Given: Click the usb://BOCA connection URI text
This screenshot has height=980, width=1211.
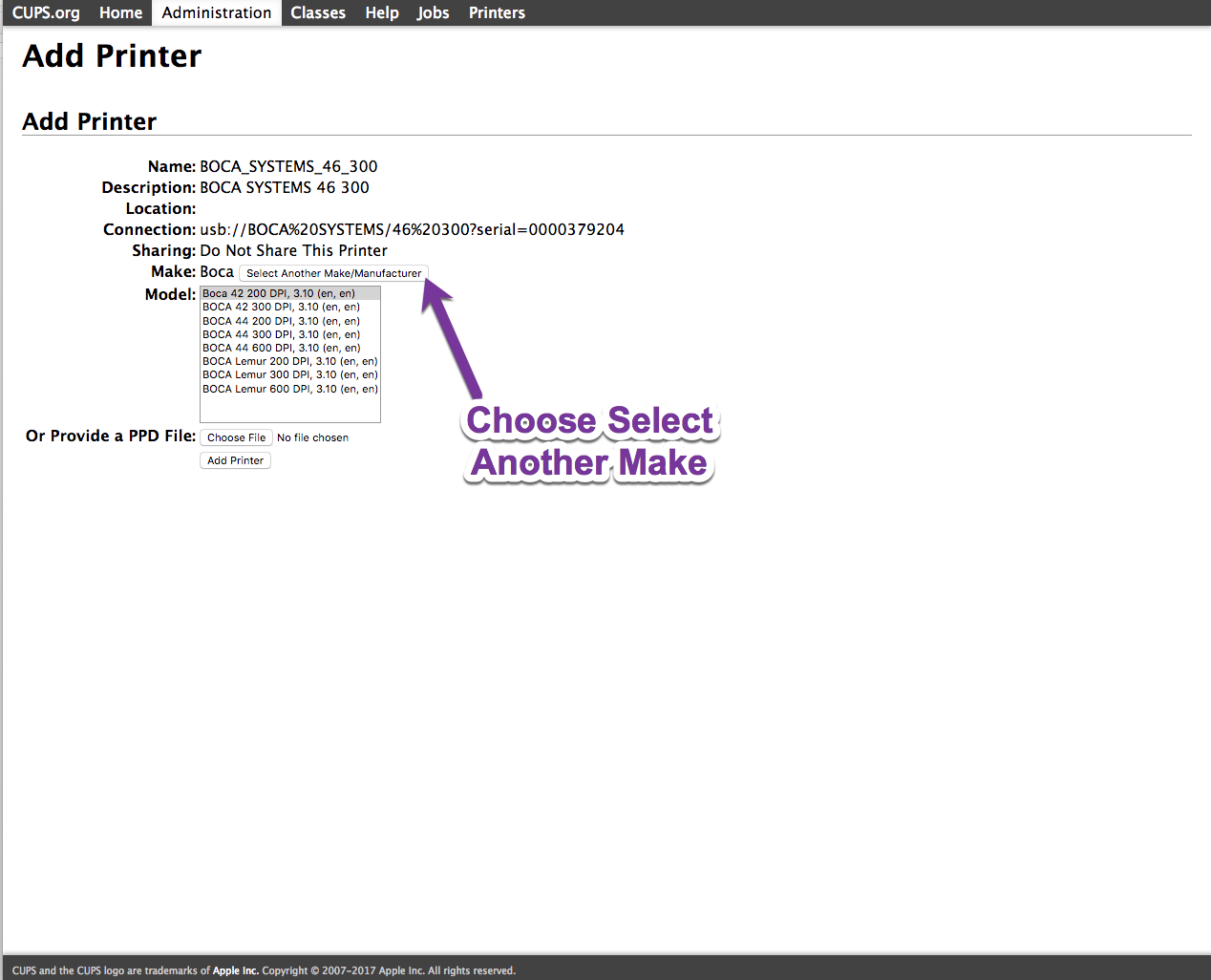Looking at the screenshot, I should (x=412, y=229).
